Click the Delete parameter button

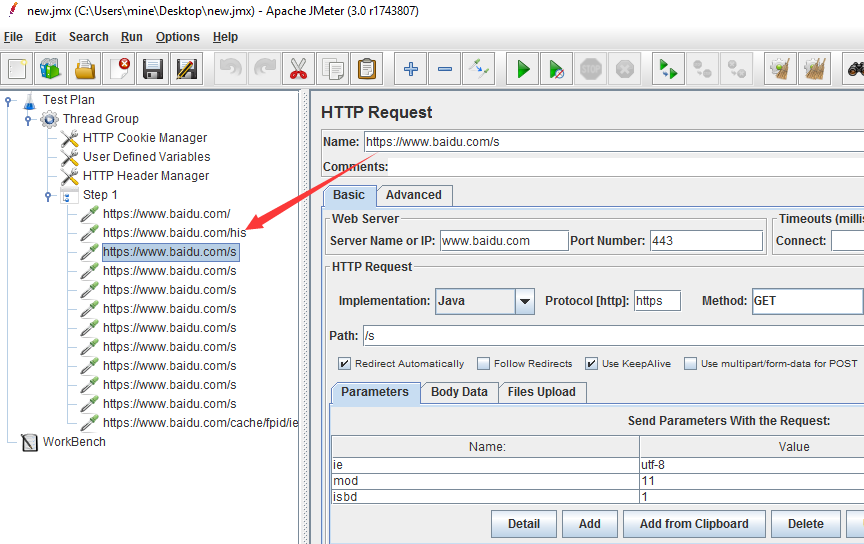[x=806, y=524]
